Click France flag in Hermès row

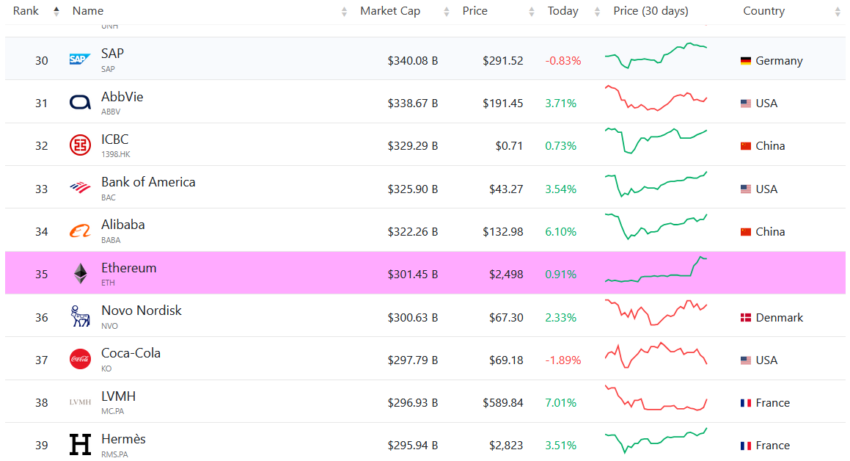click(x=746, y=445)
